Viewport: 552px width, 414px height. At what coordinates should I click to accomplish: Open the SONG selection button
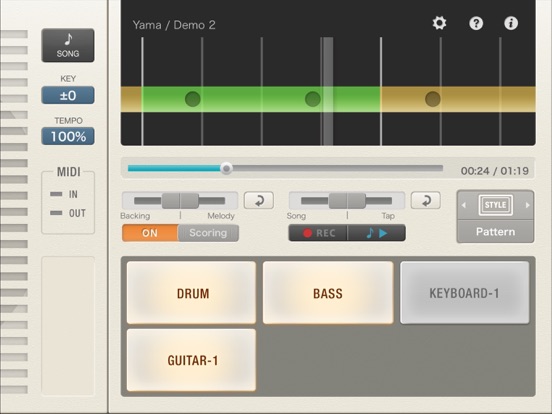tap(68, 45)
